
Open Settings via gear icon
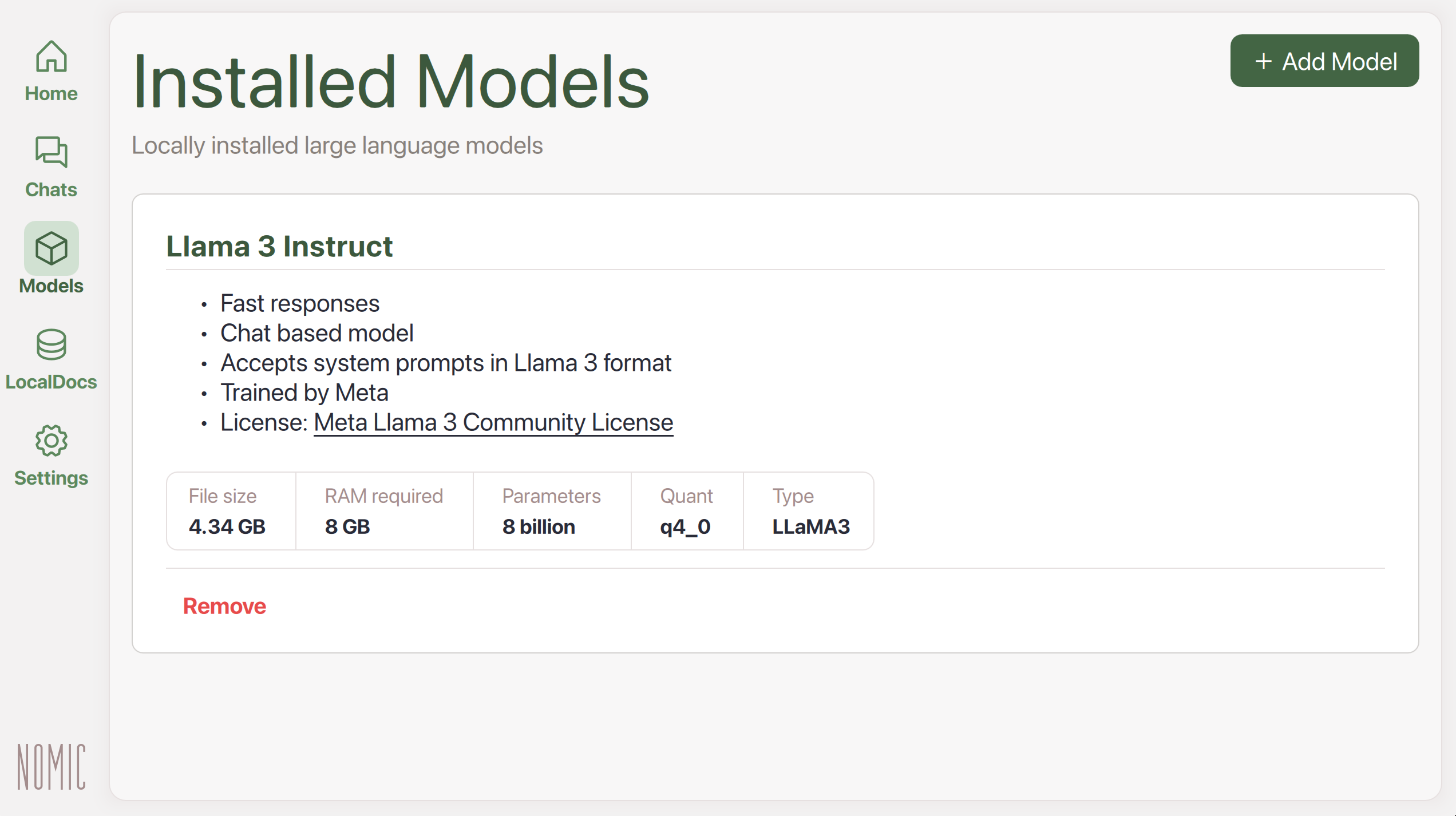click(52, 441)
